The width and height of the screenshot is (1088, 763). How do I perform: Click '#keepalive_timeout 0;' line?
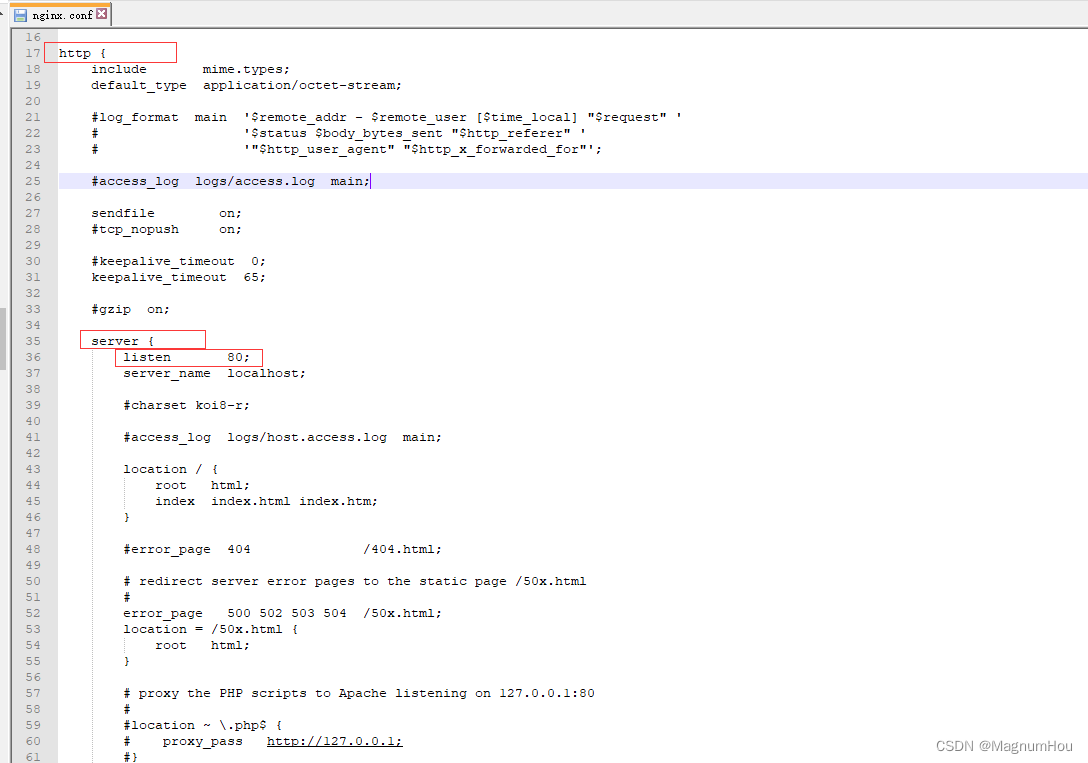click(x=178, y=261)
